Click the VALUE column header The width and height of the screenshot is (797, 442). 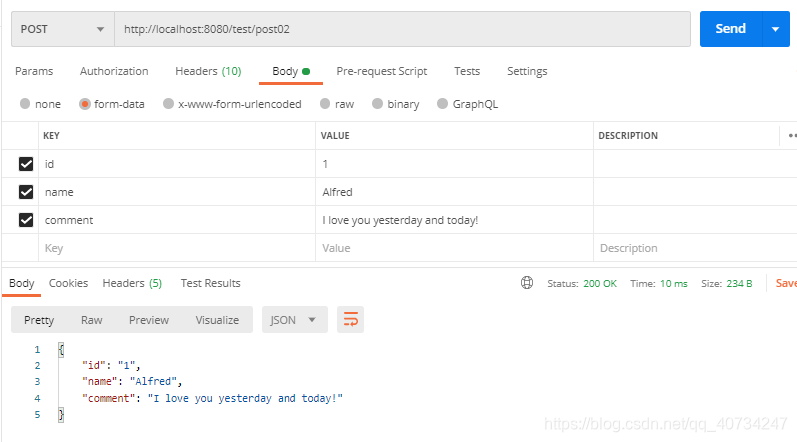(x=335, y=136)
